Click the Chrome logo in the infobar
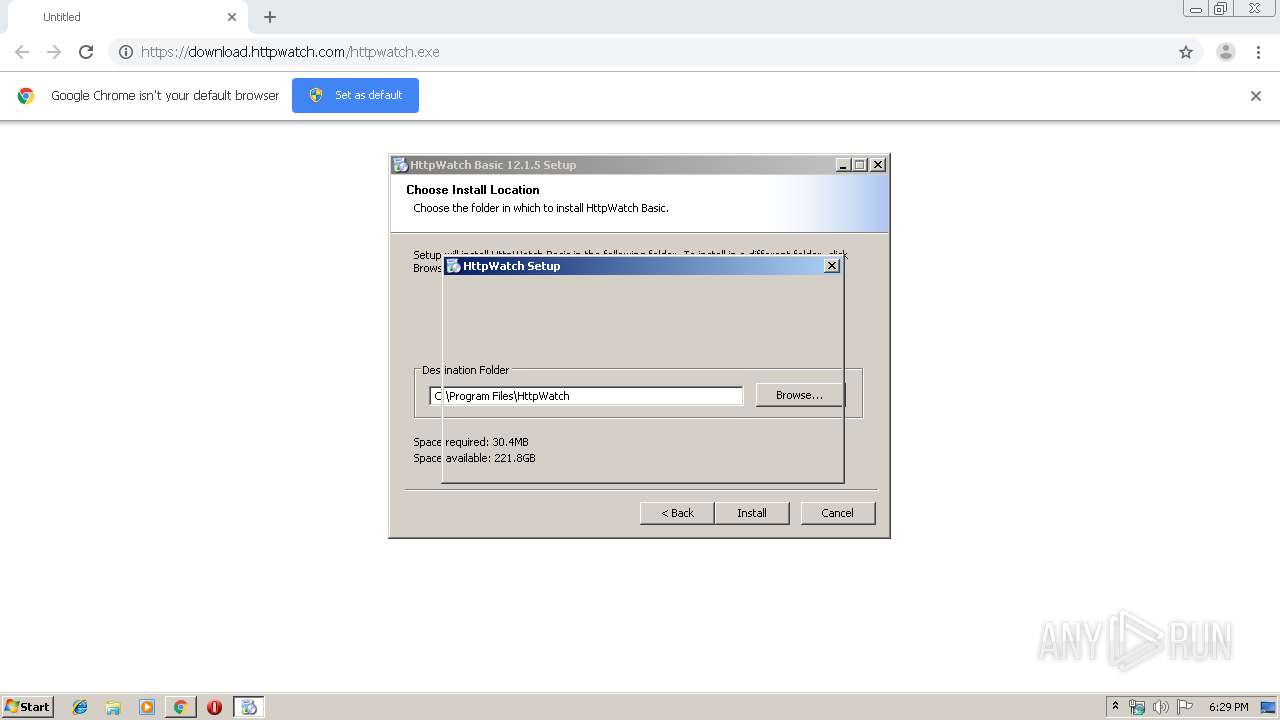Viewport: 1280px width, 720px height. (x=26, y=96)
